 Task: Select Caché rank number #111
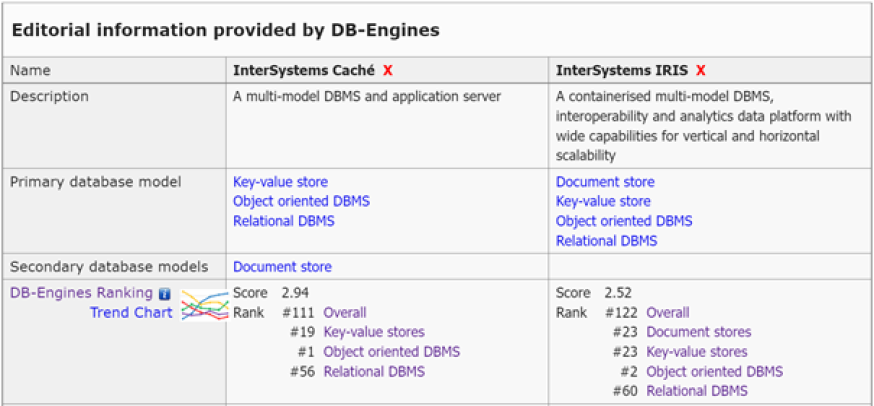tap(298, 312)
